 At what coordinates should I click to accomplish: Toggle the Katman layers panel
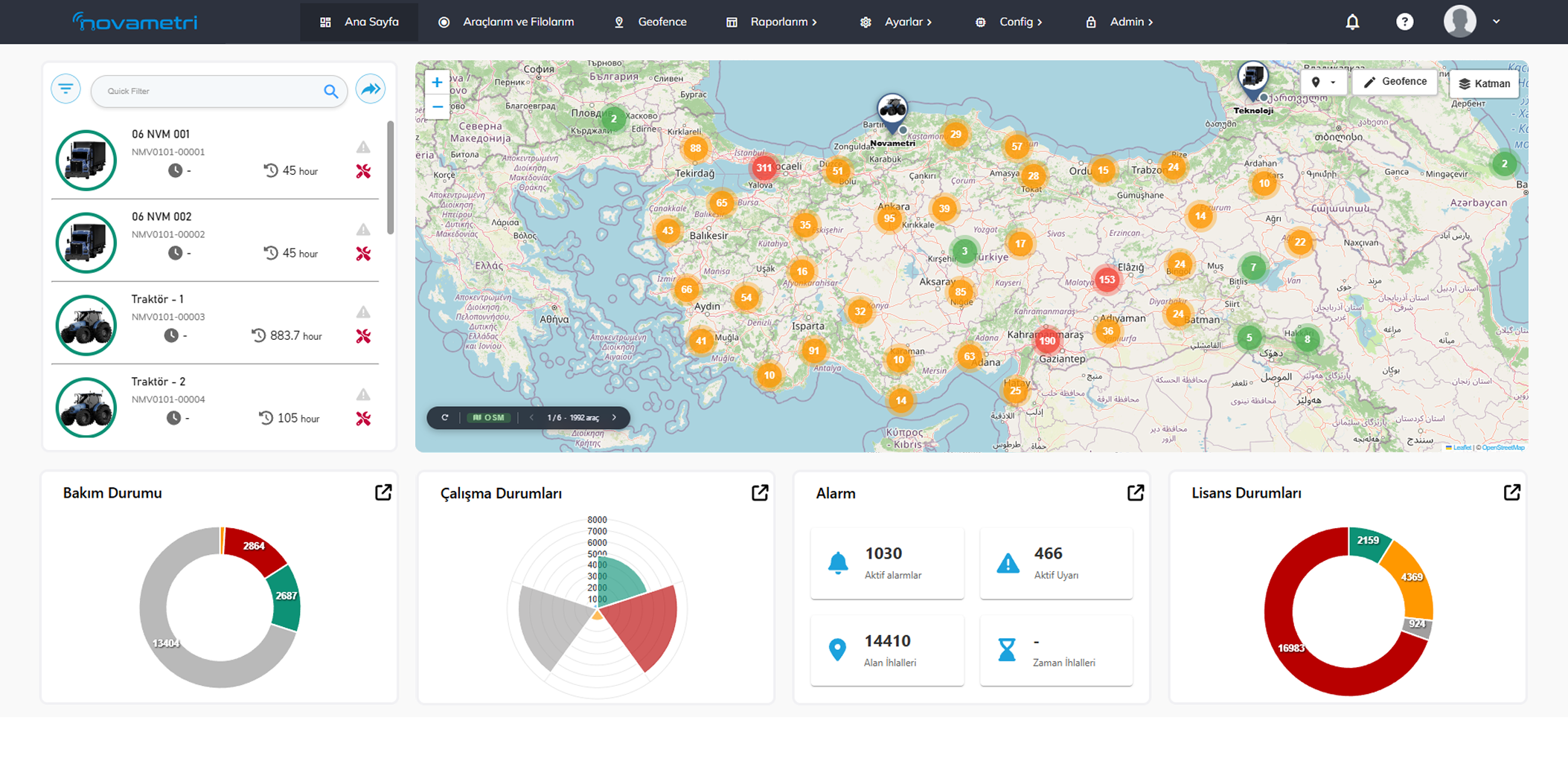1483,83
